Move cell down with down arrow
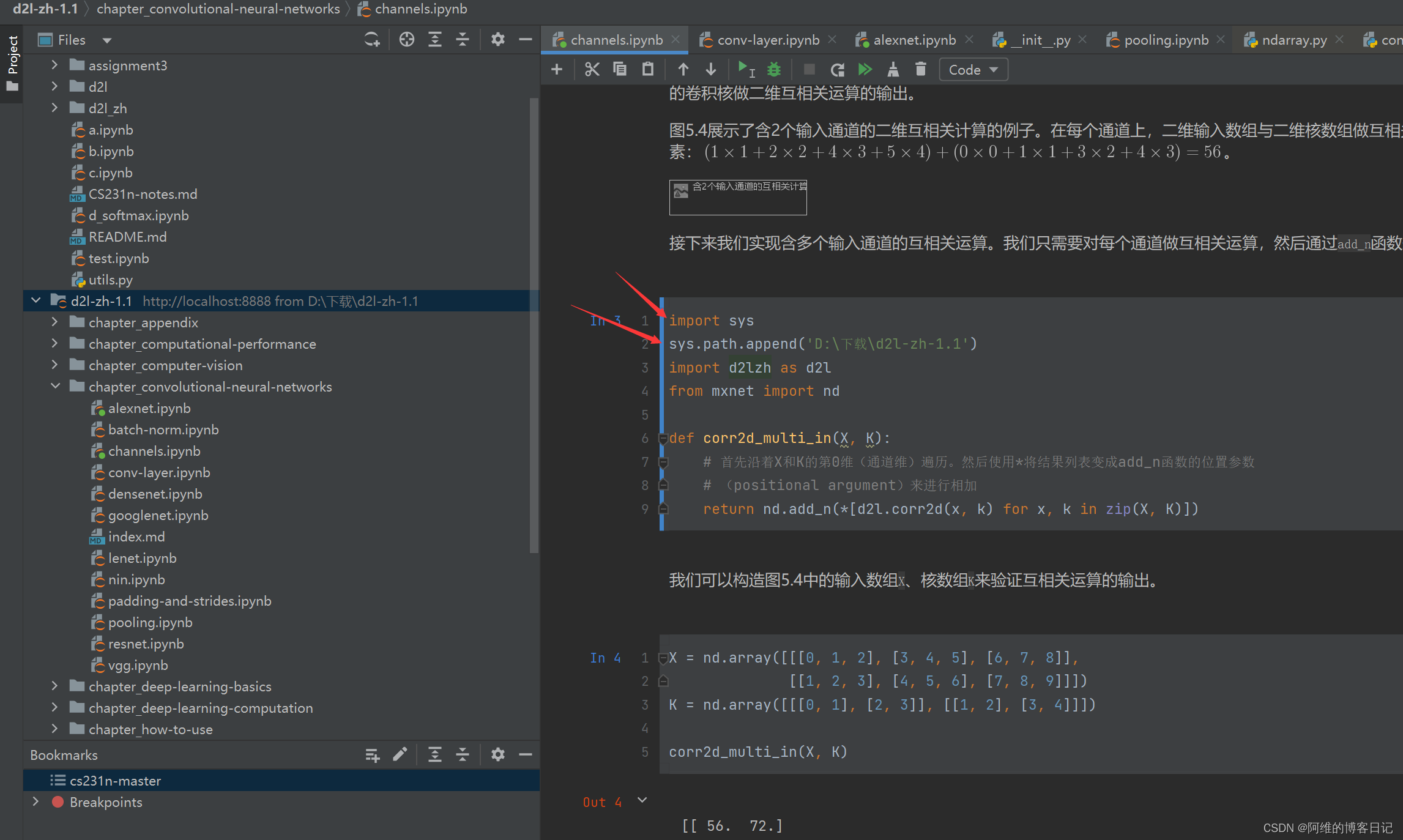The image size is (1403, 840). pyautogui.click(x=711, y=70)
